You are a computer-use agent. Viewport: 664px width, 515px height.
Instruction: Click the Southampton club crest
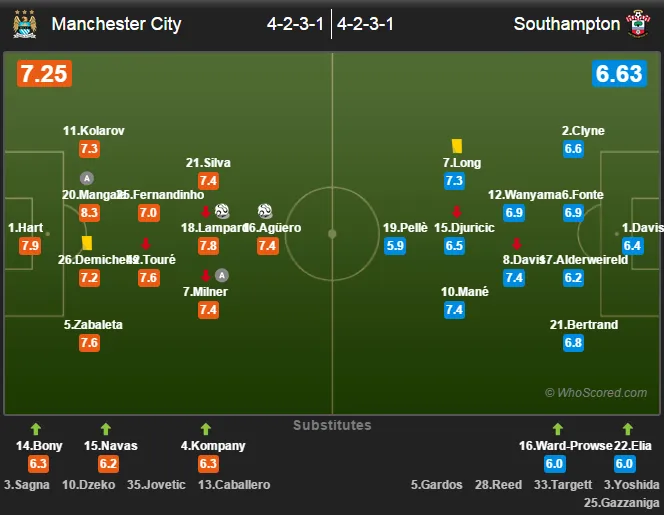[638, 24]
